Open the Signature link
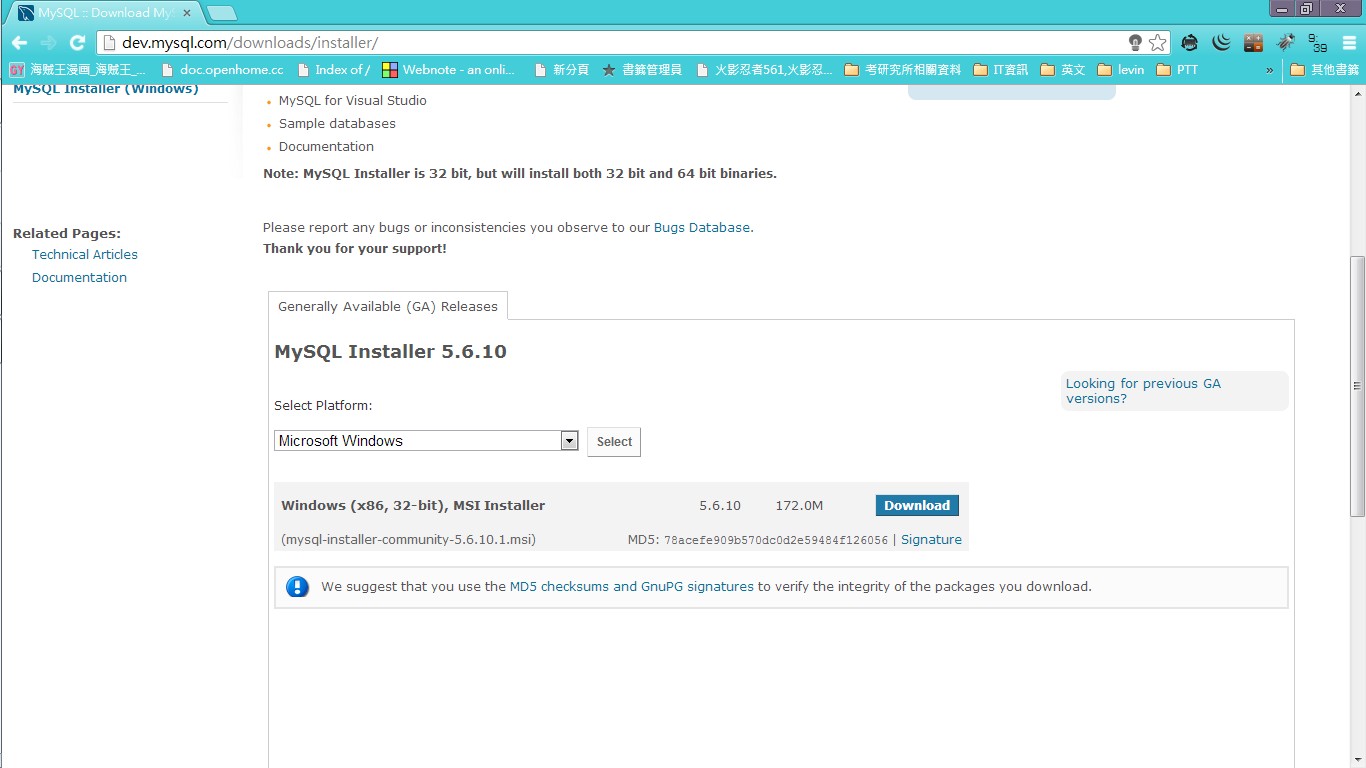The height and width of the screenshot is (768, 1366). 931,540
